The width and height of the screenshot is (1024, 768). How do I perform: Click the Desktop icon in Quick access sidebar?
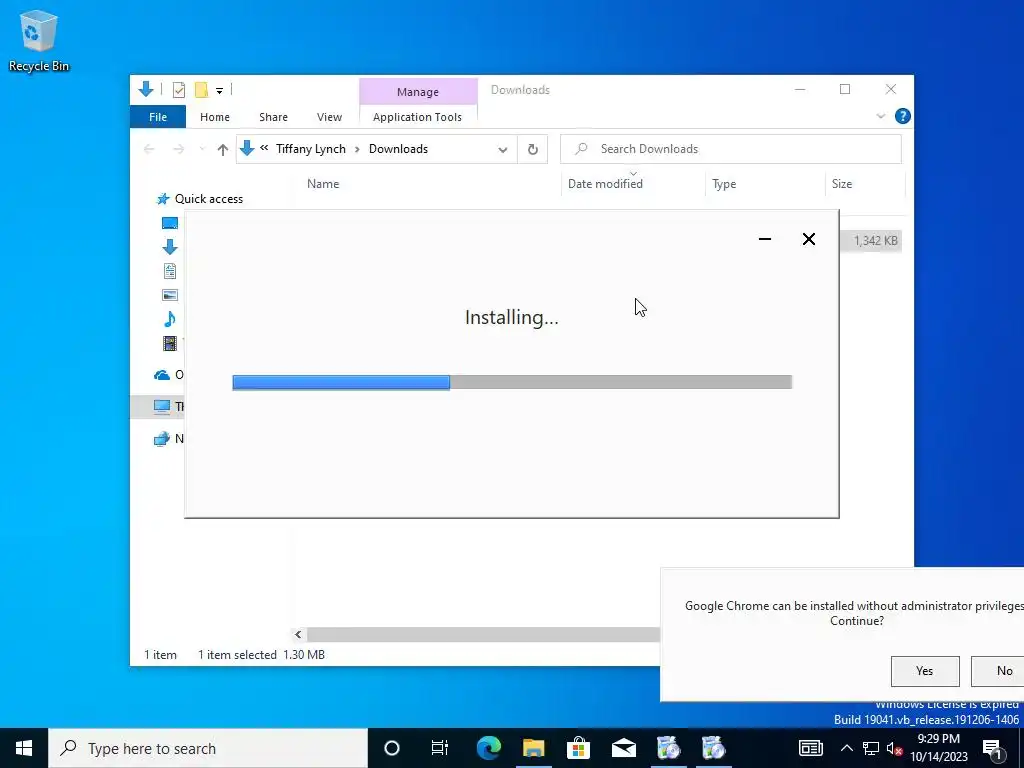pos(170,223)
